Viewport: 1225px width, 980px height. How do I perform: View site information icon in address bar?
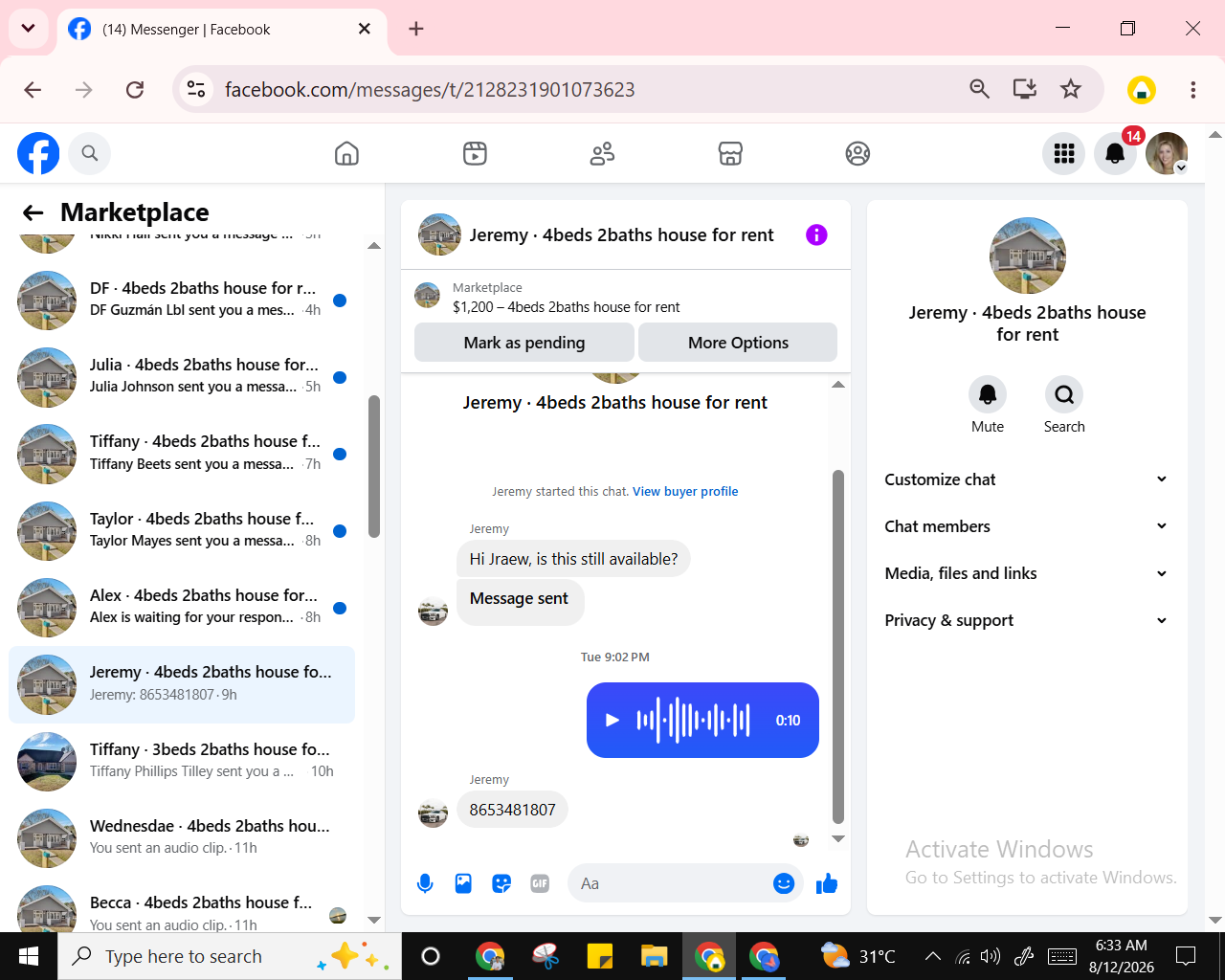[196, 89]
